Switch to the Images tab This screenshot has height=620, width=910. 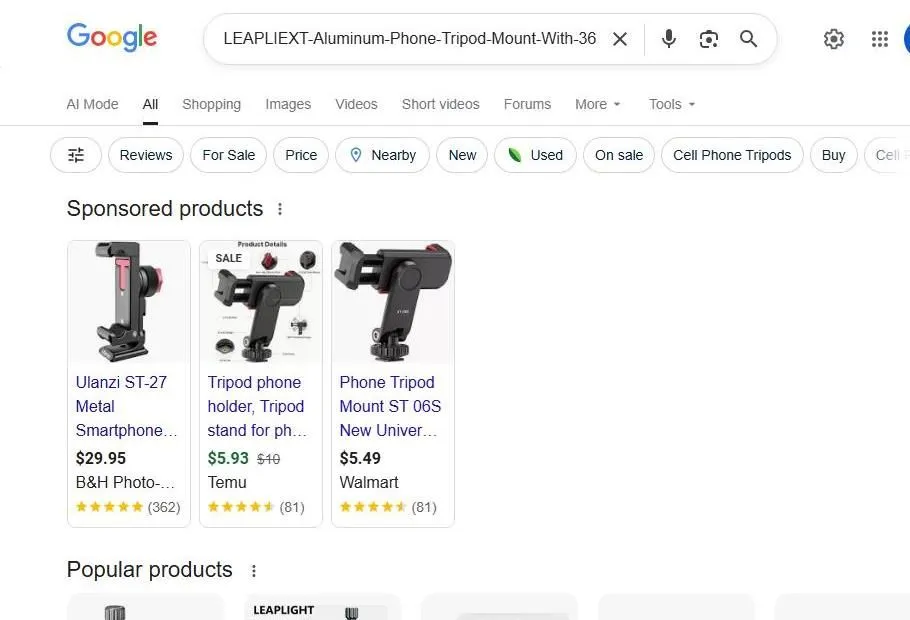click(x=288, y=104)
